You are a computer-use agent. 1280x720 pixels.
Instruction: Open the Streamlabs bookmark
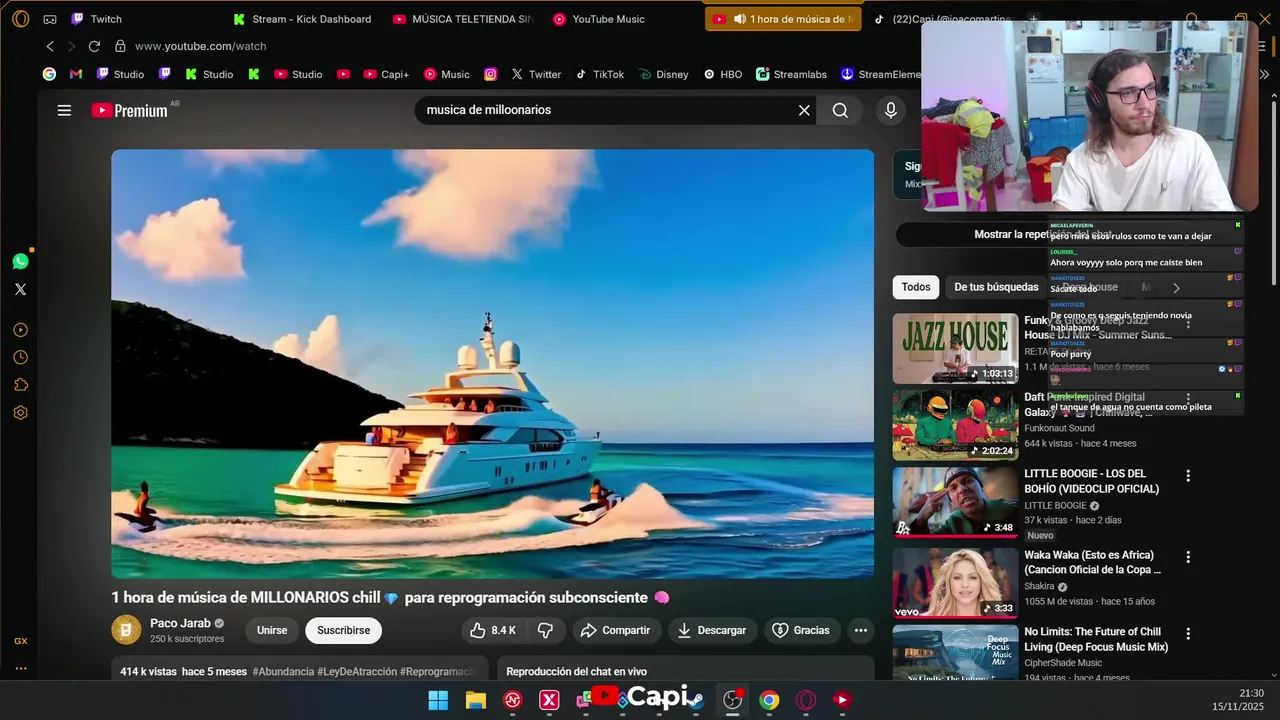pyautogui.click(x=791, y=74)
